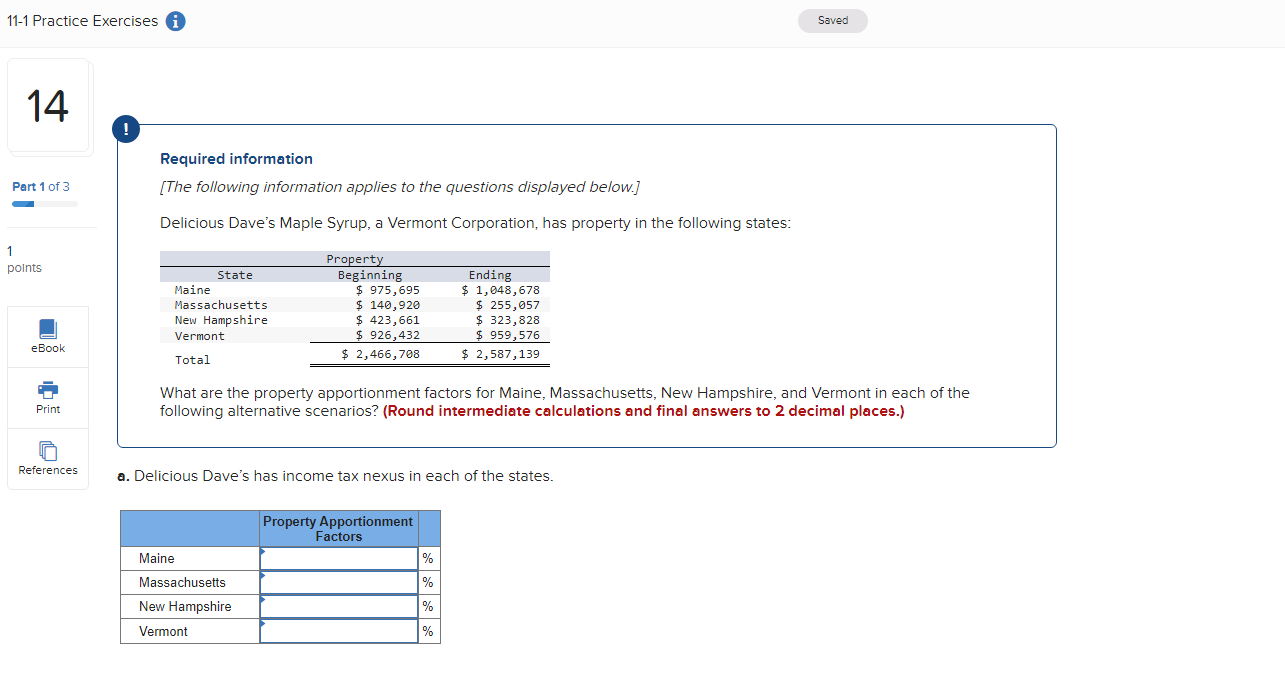Click the Vermont row label in answer table

163,631
